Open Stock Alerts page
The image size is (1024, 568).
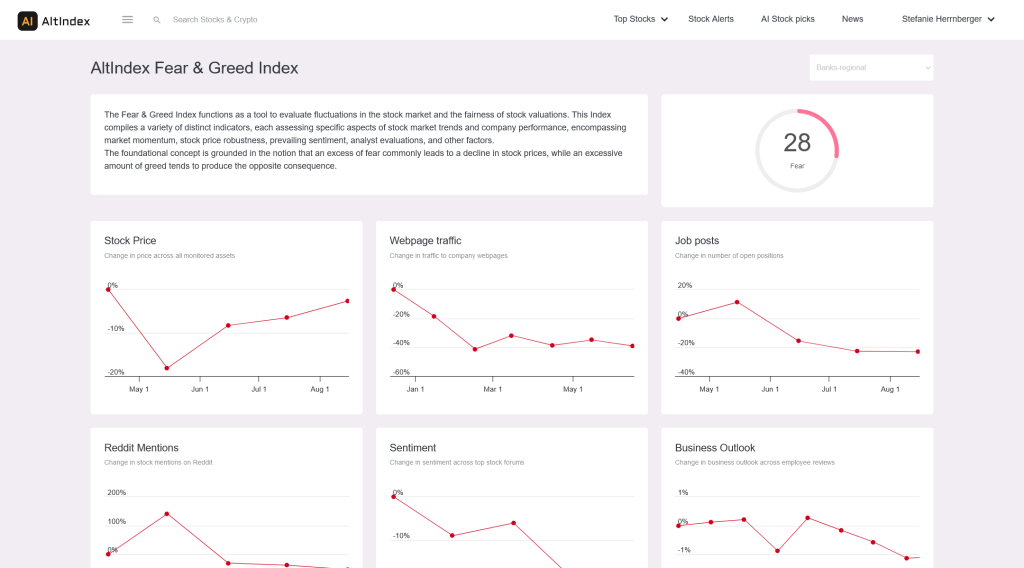coord(711,19)
